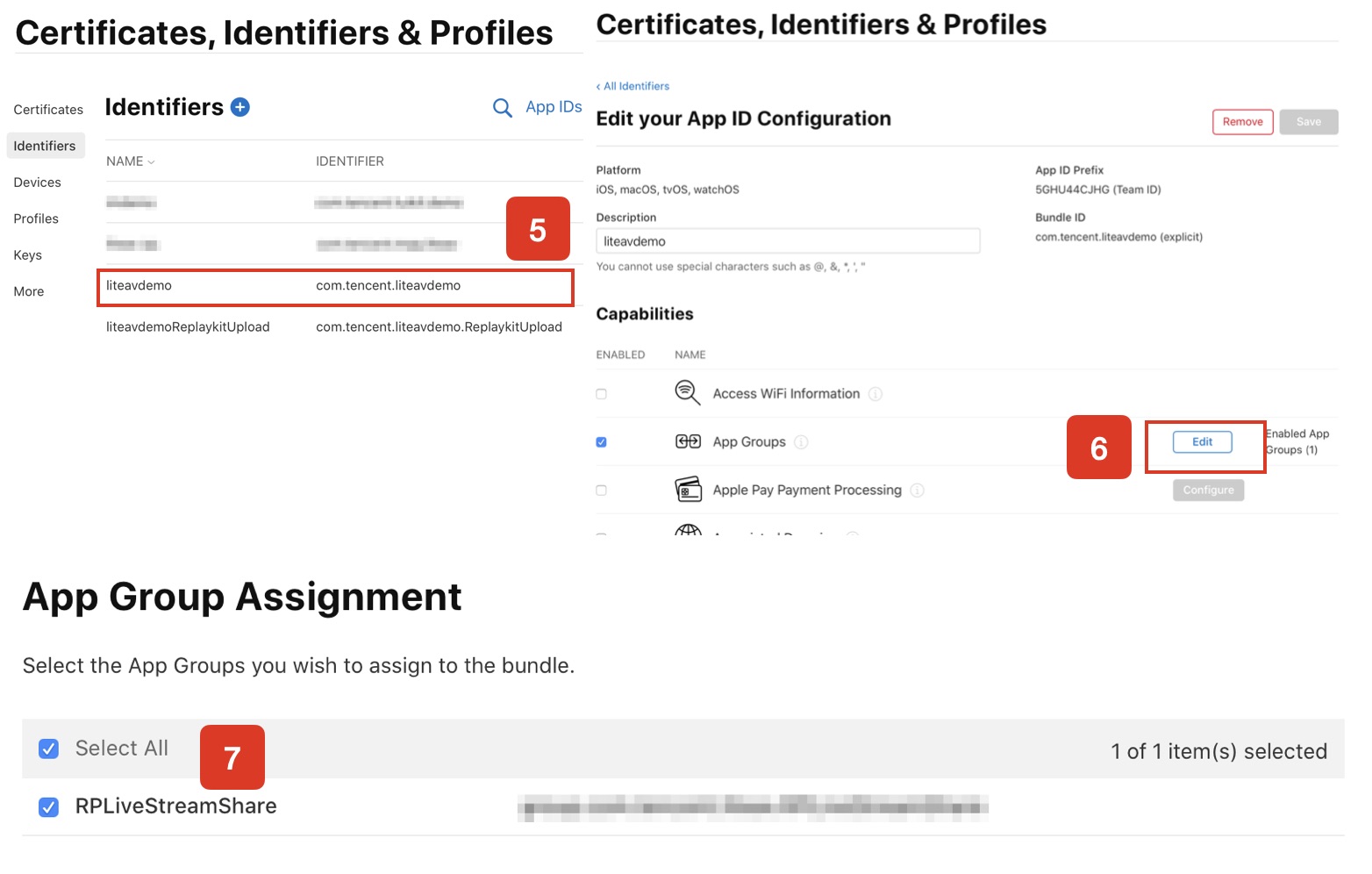Click the blue plus icon beside Identifiers
This screenshot has width=1372, height=874.
[x=239, y=107]
